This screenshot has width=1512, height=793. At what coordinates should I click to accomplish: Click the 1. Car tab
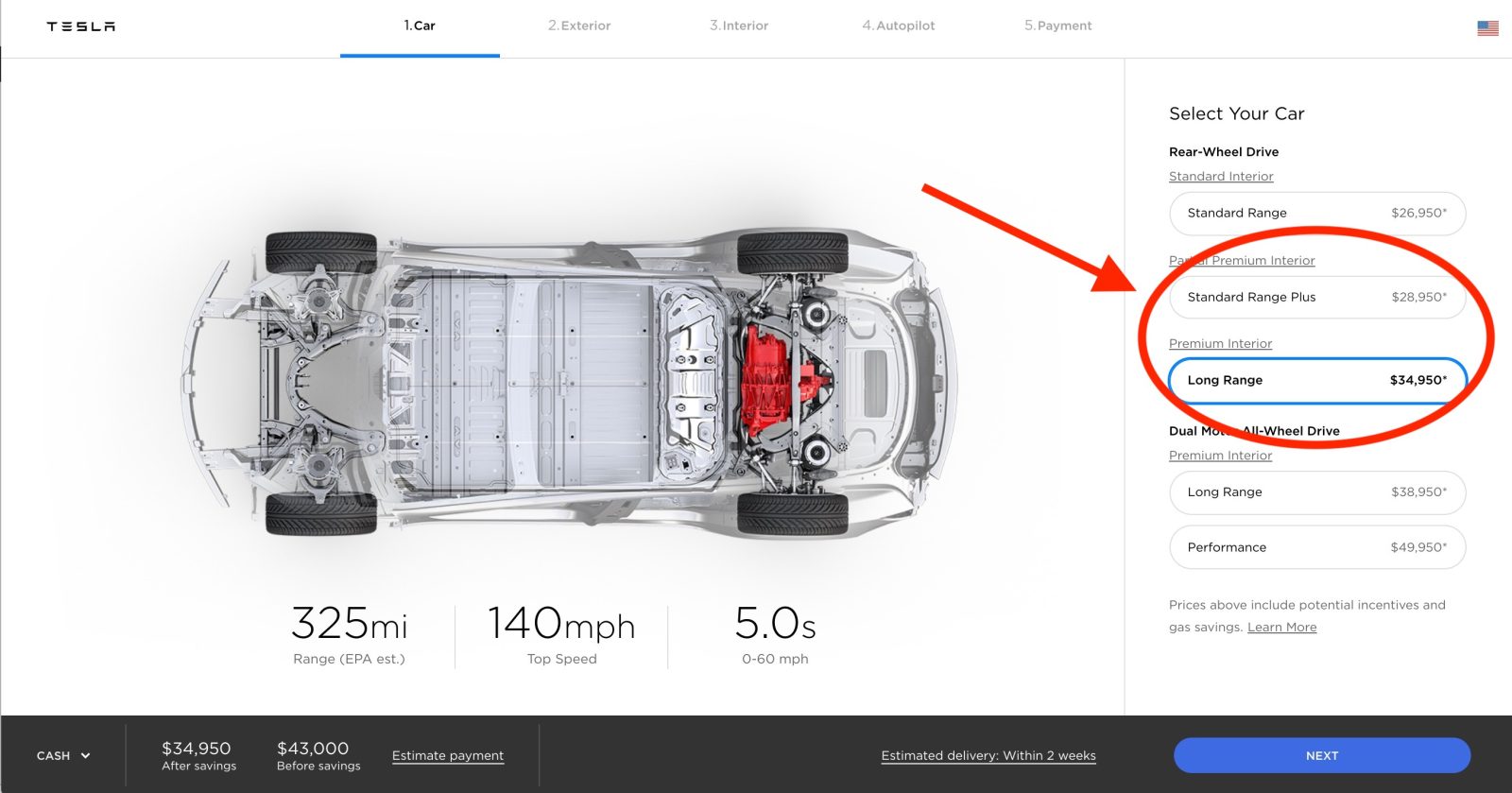(420, 26)
